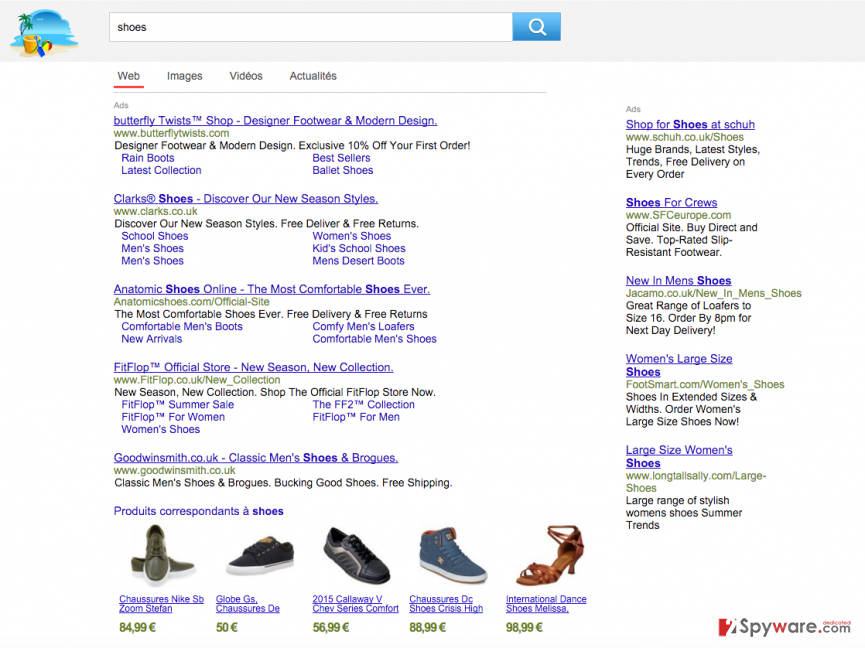Open 'Large Size Women's Shoes' sidebar ad
Screen dimensions: 865x648
[679, 457]
